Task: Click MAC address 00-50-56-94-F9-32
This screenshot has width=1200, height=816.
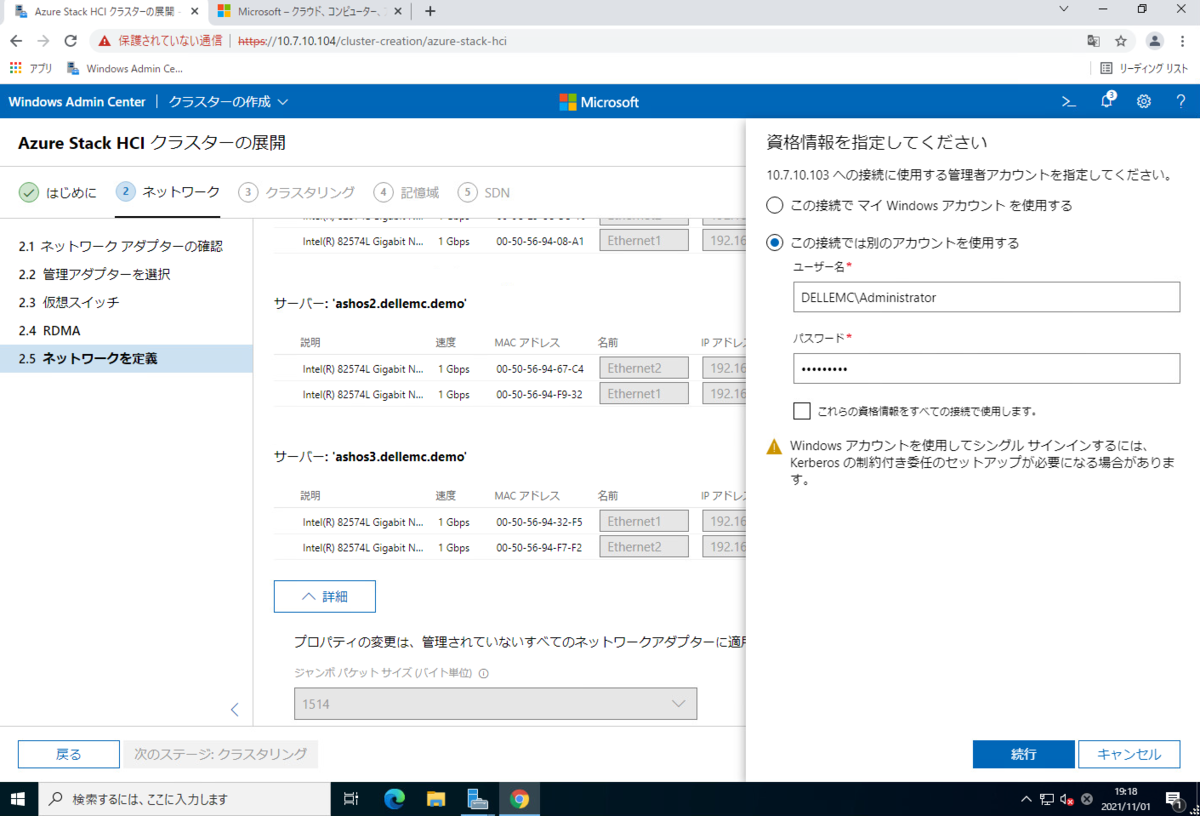Action: click(540, 394)
